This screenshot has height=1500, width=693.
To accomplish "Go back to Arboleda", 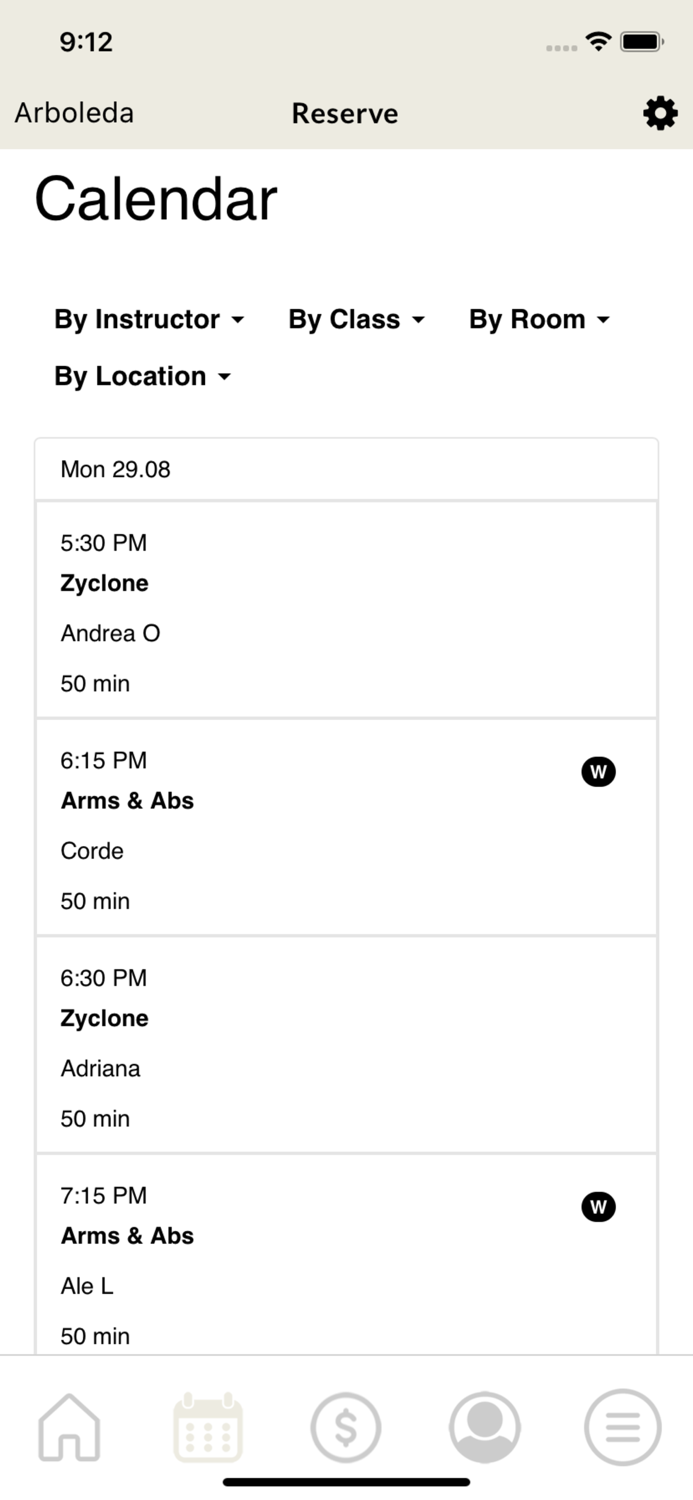I will point(73,113).
